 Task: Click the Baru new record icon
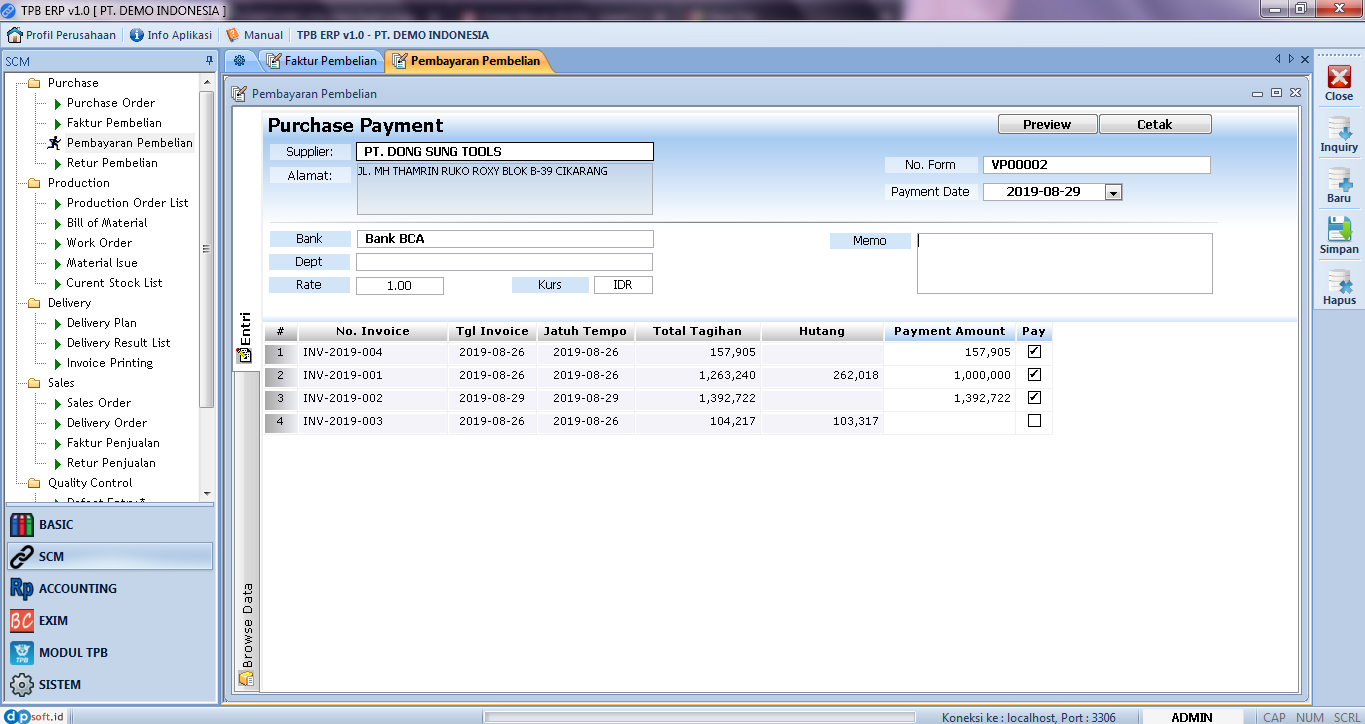[1339, 185]
